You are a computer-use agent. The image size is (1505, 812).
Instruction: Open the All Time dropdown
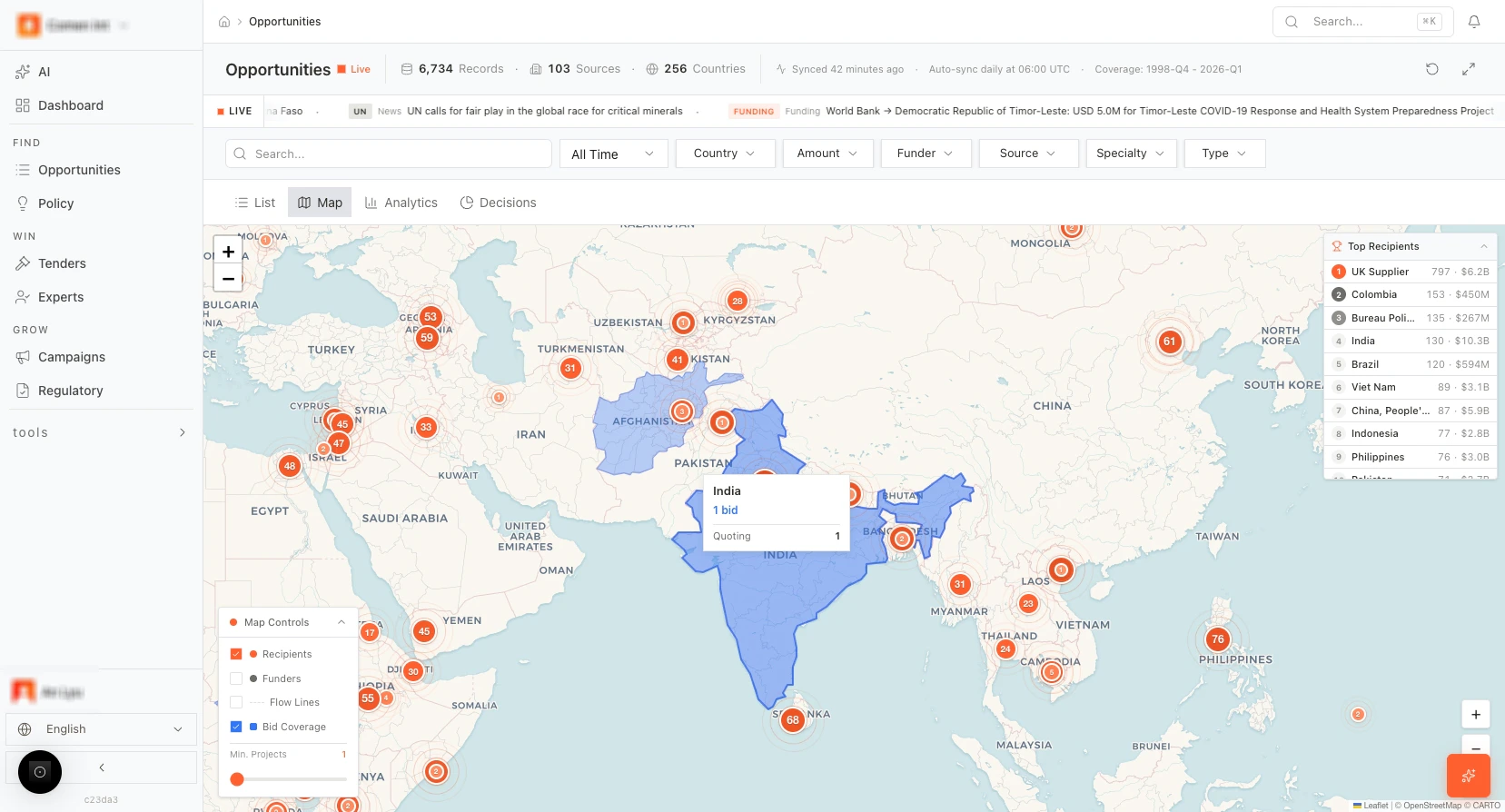[614, 153]
